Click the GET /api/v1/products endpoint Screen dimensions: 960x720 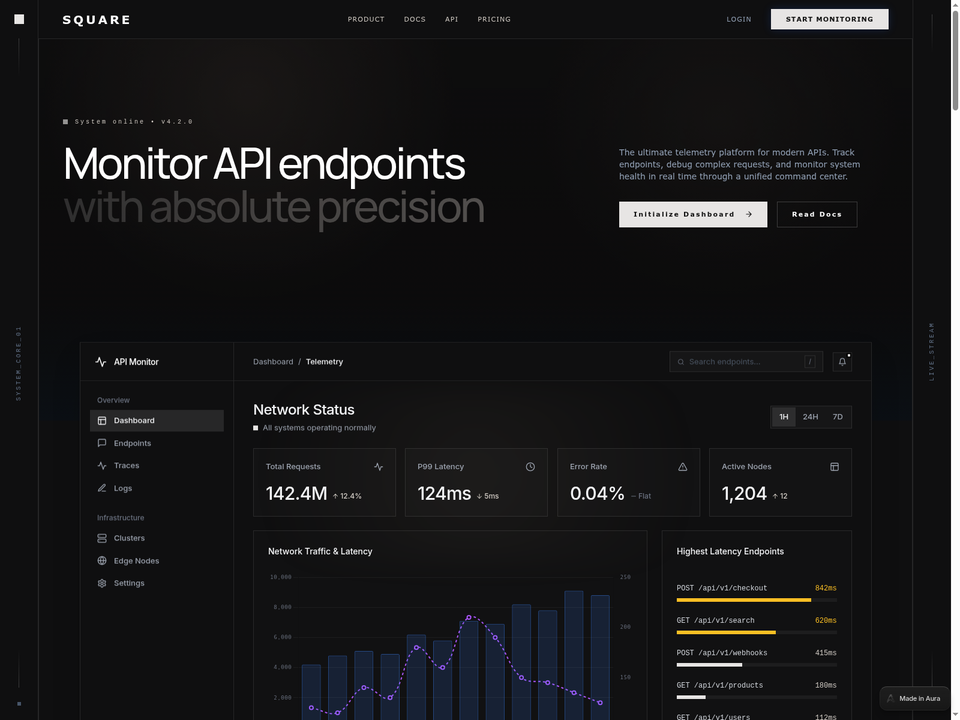coord(719,686)
